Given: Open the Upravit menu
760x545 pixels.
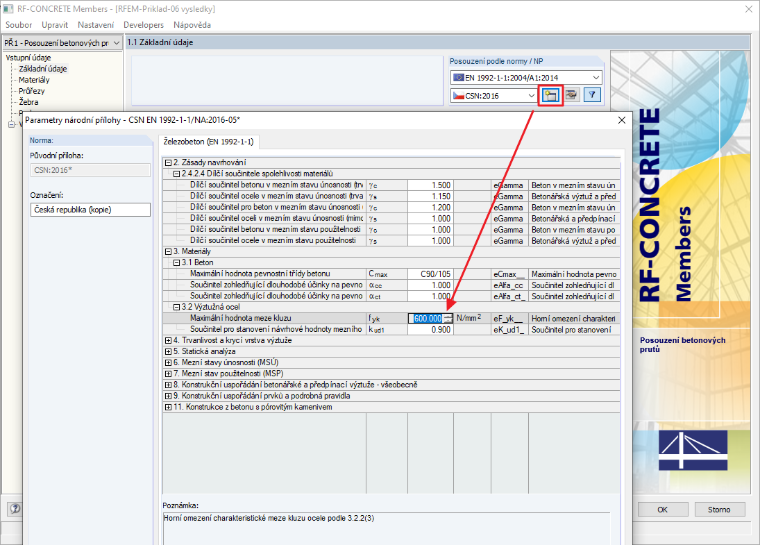Looking at the screenshot, I should [x=54, y=25].
